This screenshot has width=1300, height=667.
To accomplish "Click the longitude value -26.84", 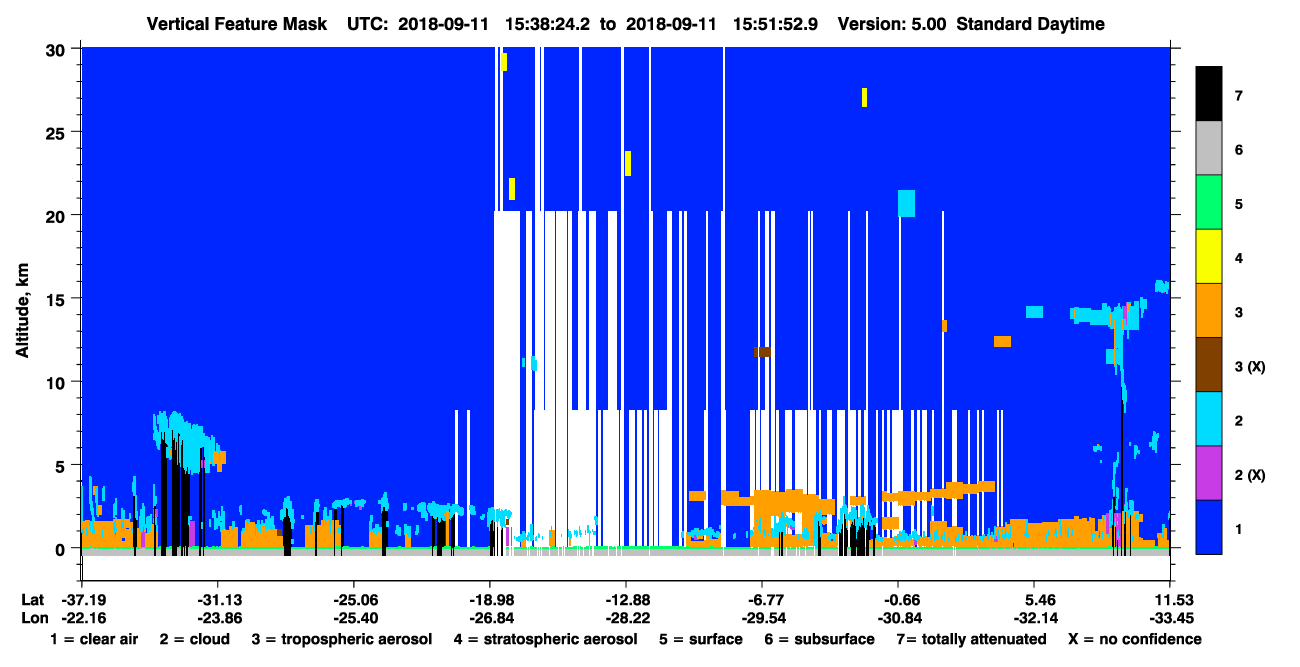I will [489, 618].
